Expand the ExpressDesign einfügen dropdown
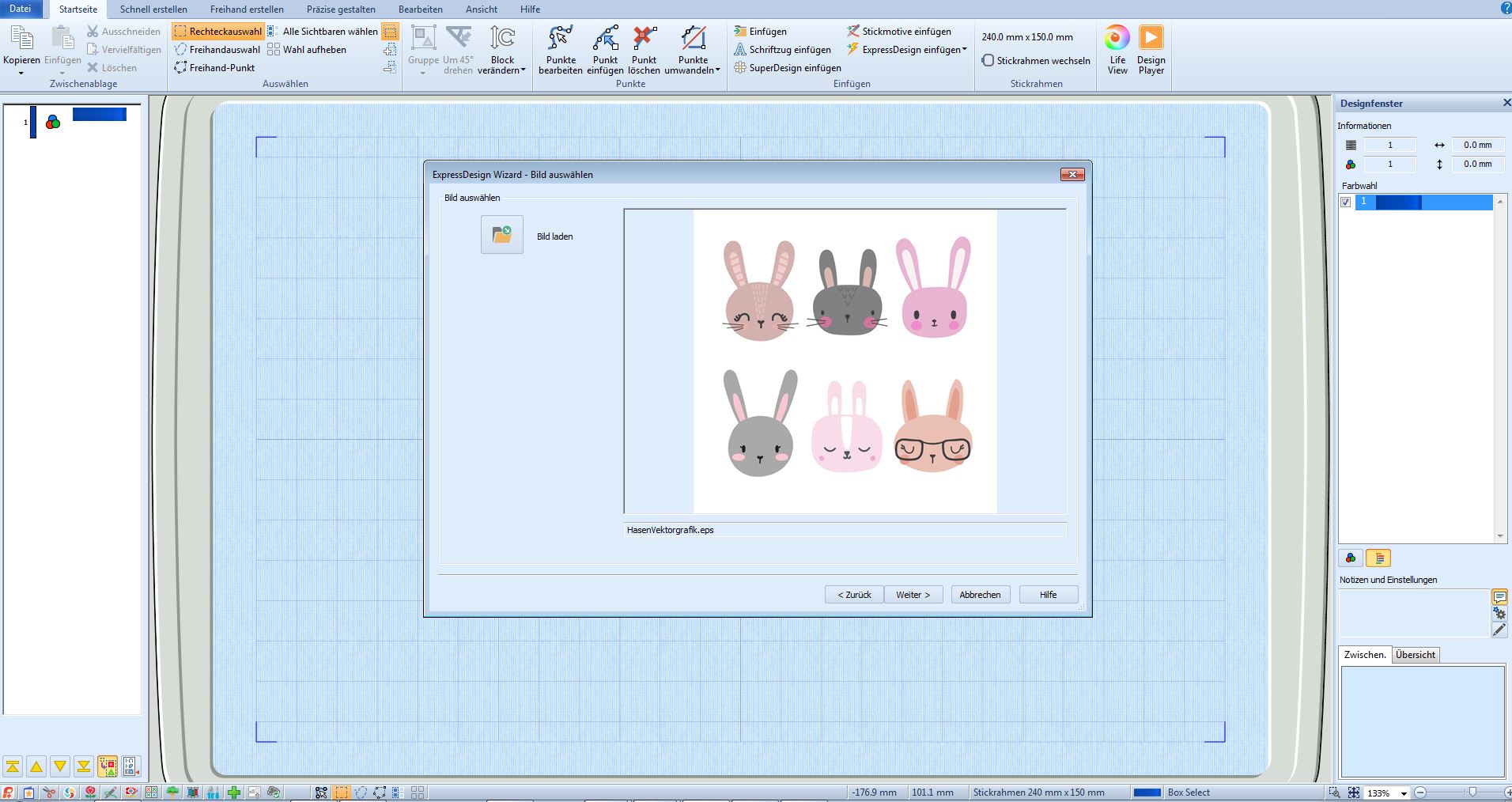This screenshot has height=802, width=1512. 964,50
